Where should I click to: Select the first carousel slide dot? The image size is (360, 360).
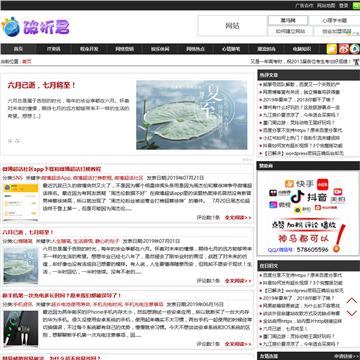coord(10,141)
